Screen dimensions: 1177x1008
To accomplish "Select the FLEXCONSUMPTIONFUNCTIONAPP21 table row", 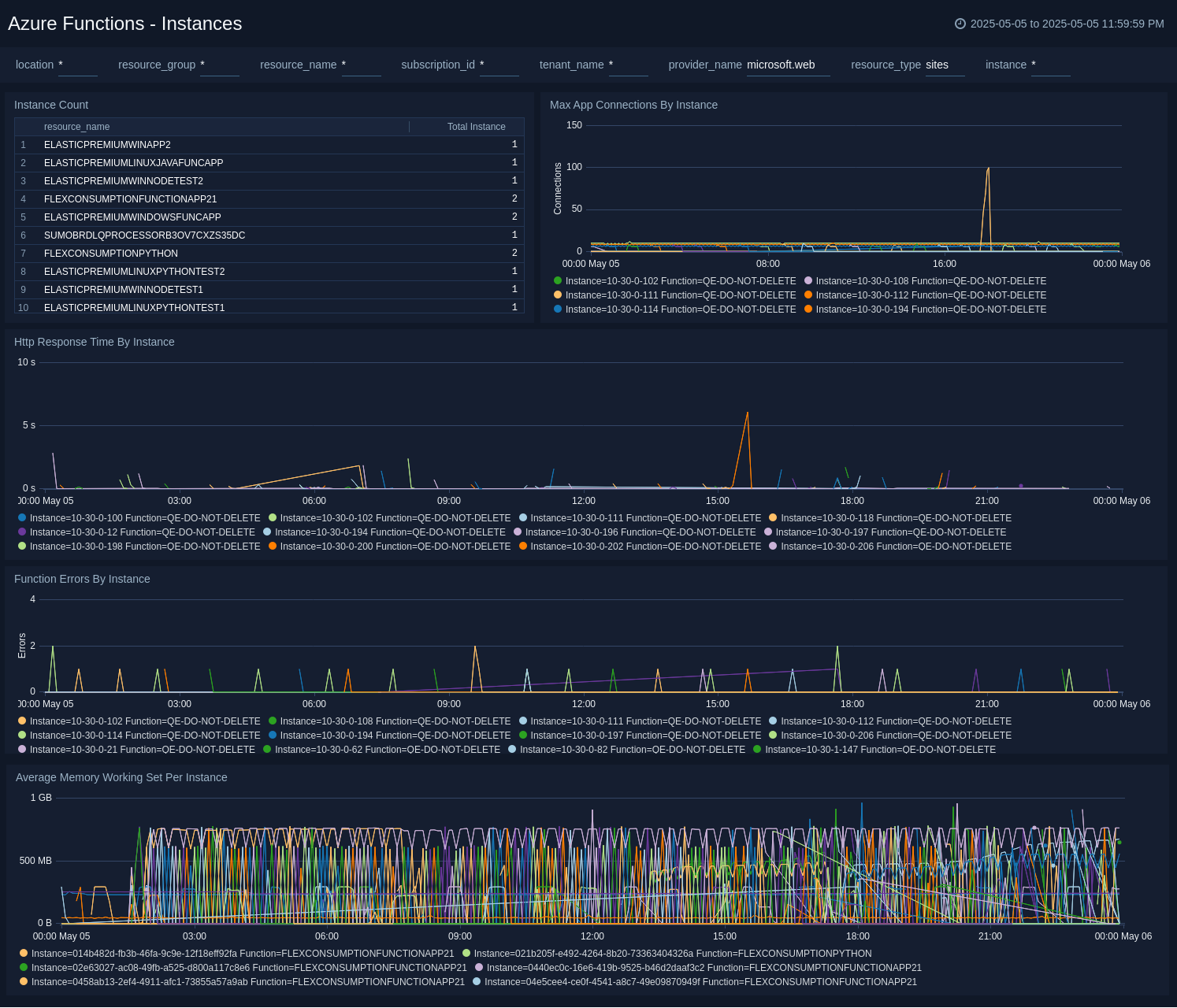I will pos(269,199).
